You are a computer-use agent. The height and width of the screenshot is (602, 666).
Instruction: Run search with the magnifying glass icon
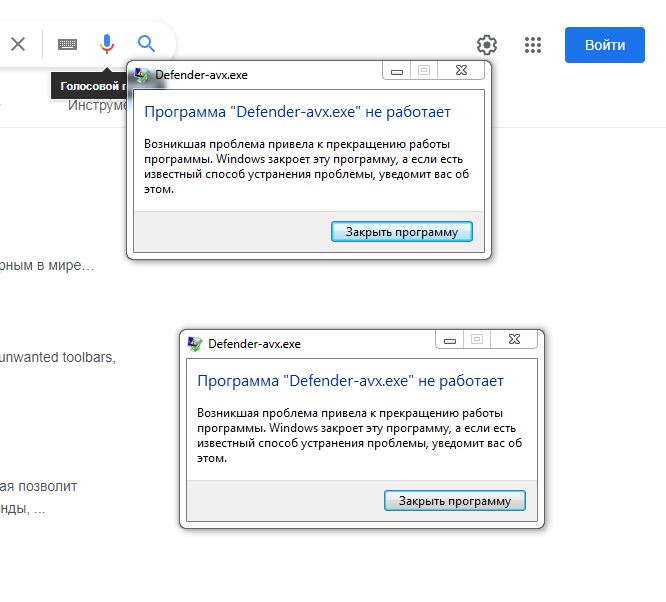pyautogui.click(x=146, y=44)
